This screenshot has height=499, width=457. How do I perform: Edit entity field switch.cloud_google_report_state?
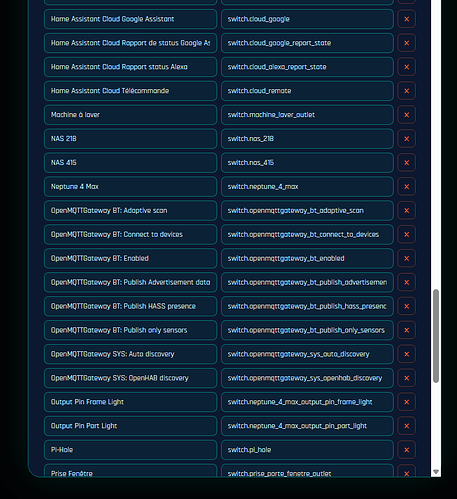point(307,43)
